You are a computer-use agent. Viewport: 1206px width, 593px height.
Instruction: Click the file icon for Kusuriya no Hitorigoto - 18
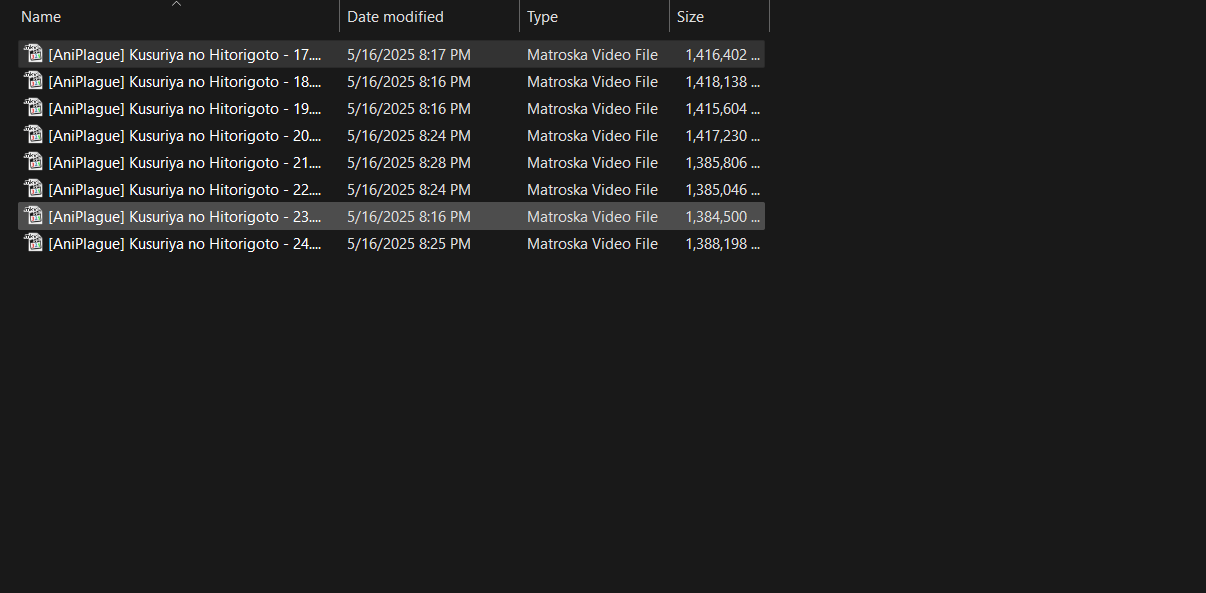pyautogui.click(x=33, y=81)
